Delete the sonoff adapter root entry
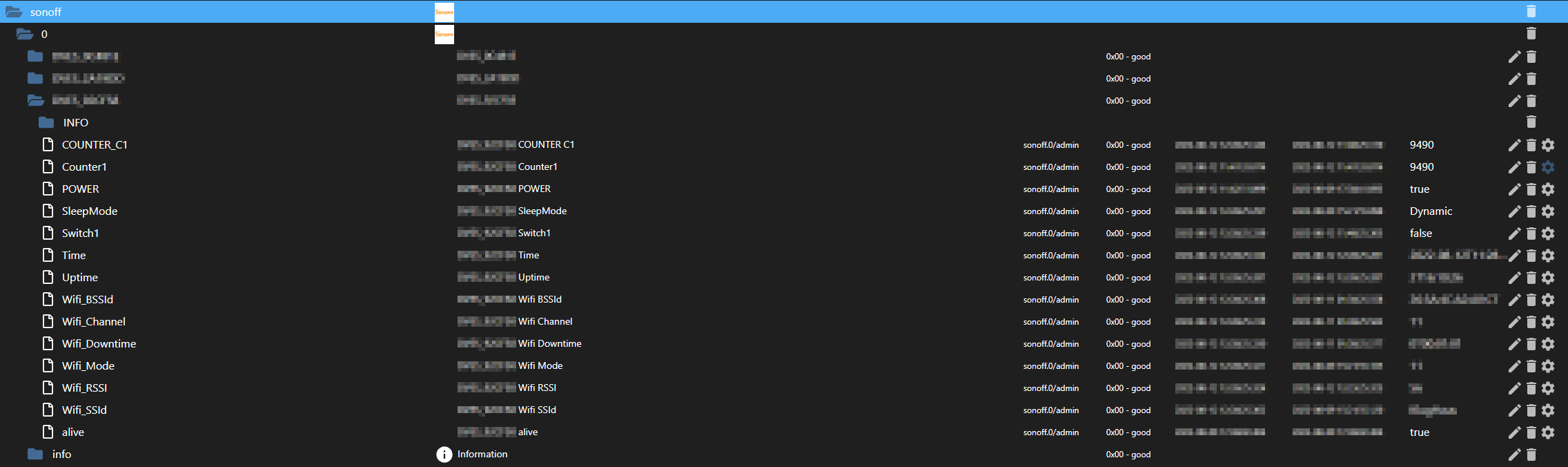The image size is (1568, 467). (x=1531, y=12)
